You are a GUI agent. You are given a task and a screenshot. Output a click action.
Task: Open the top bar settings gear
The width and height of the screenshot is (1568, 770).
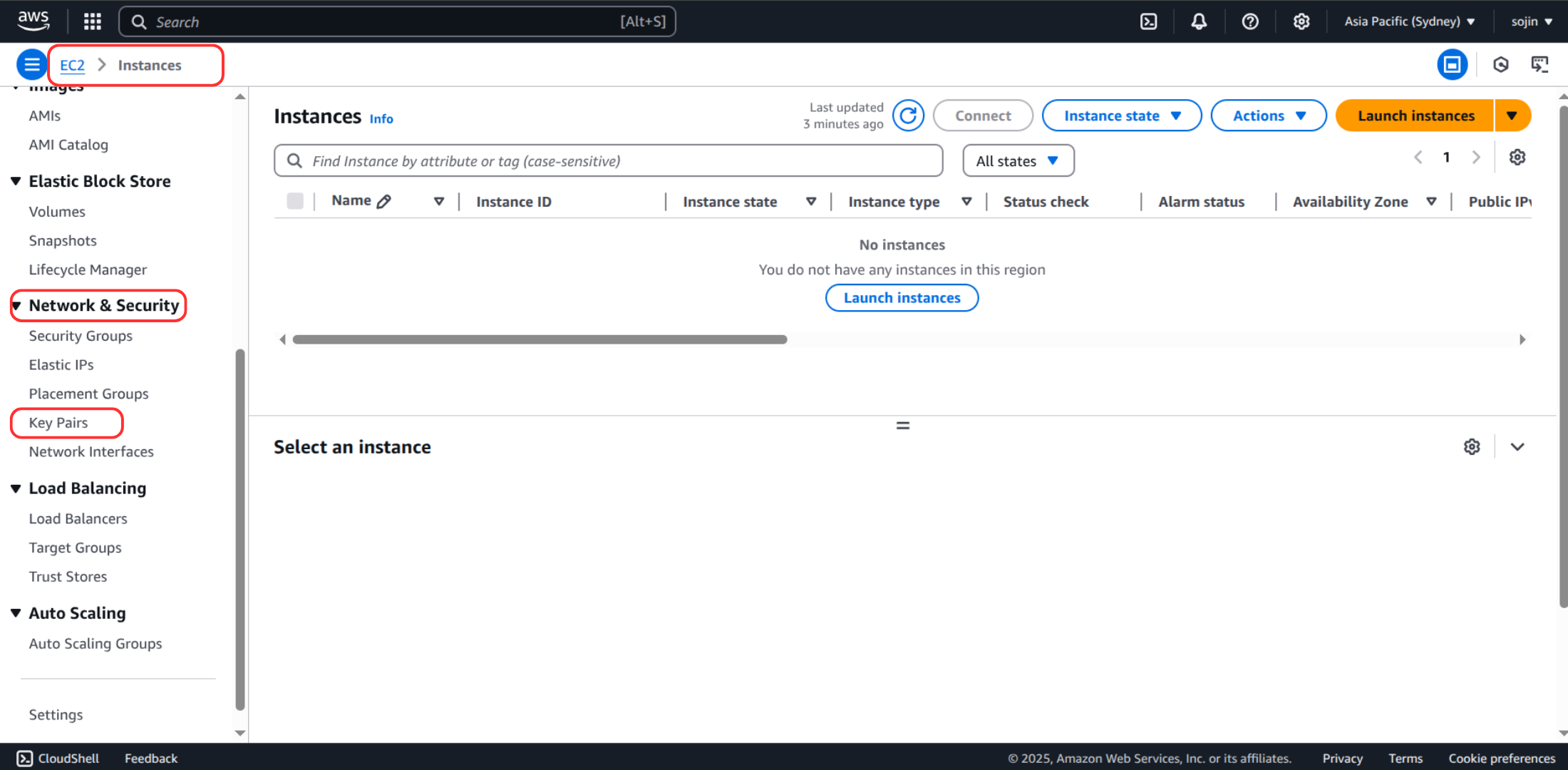[x=1301, y=21]
